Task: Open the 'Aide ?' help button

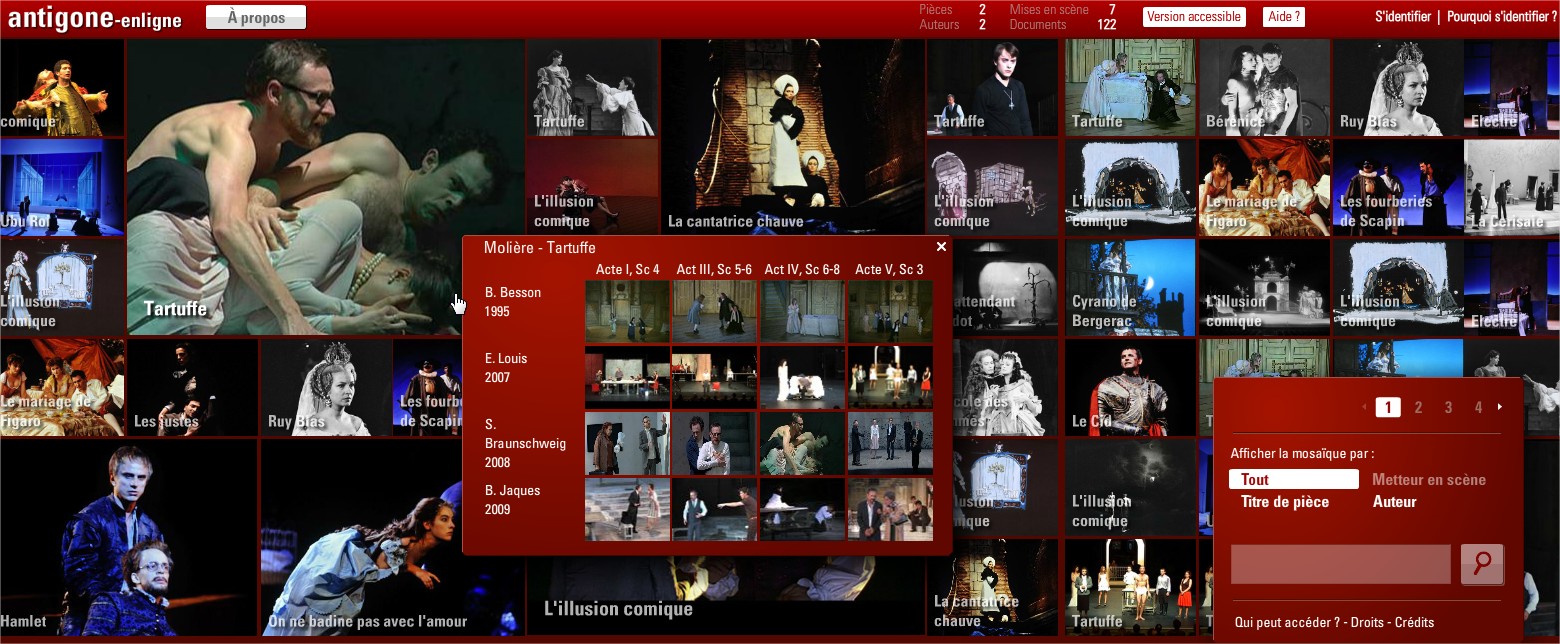Action: click(1284, 17)
